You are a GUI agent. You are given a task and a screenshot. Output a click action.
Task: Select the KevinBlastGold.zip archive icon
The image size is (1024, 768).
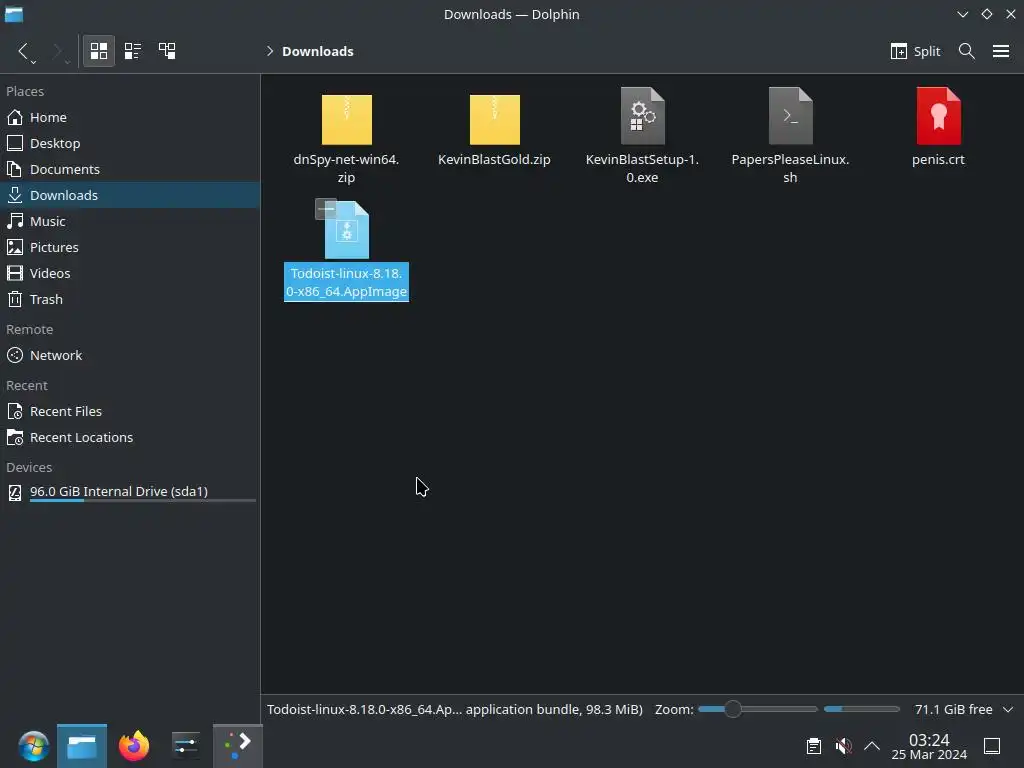pos(494,120)
